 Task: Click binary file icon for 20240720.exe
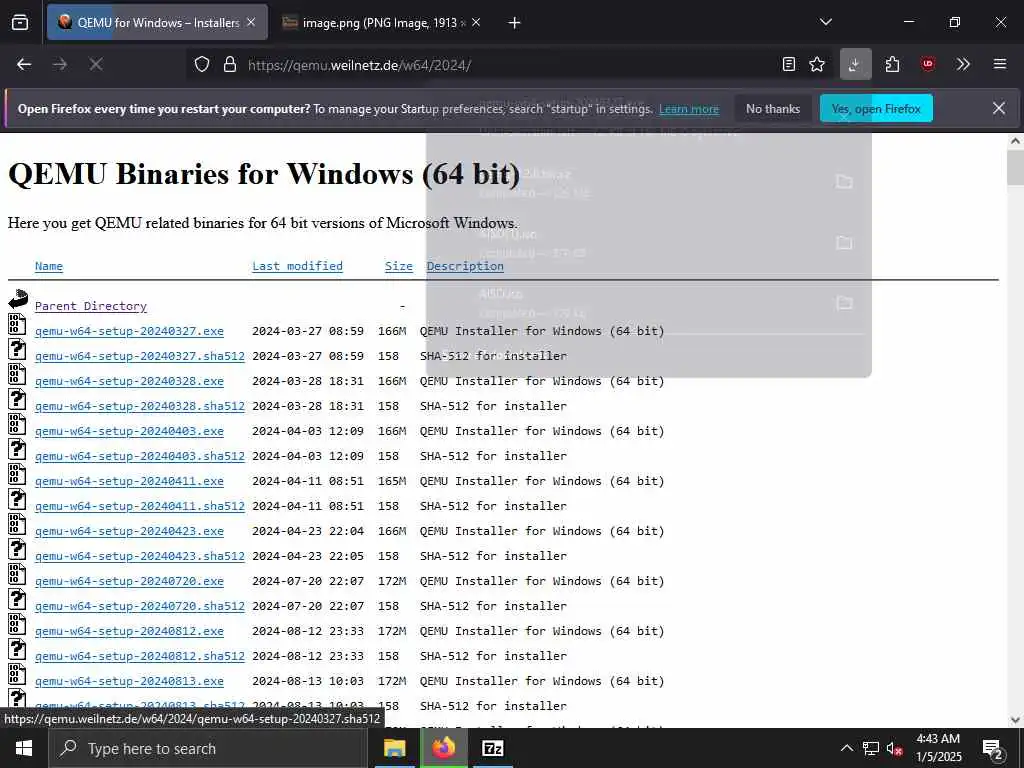17,575
